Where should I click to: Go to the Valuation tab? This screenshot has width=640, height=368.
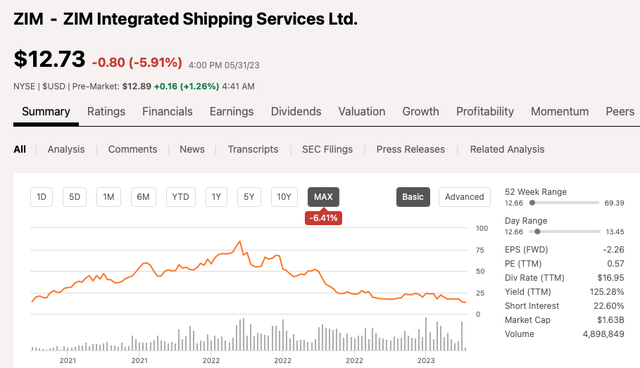[362, 111]
